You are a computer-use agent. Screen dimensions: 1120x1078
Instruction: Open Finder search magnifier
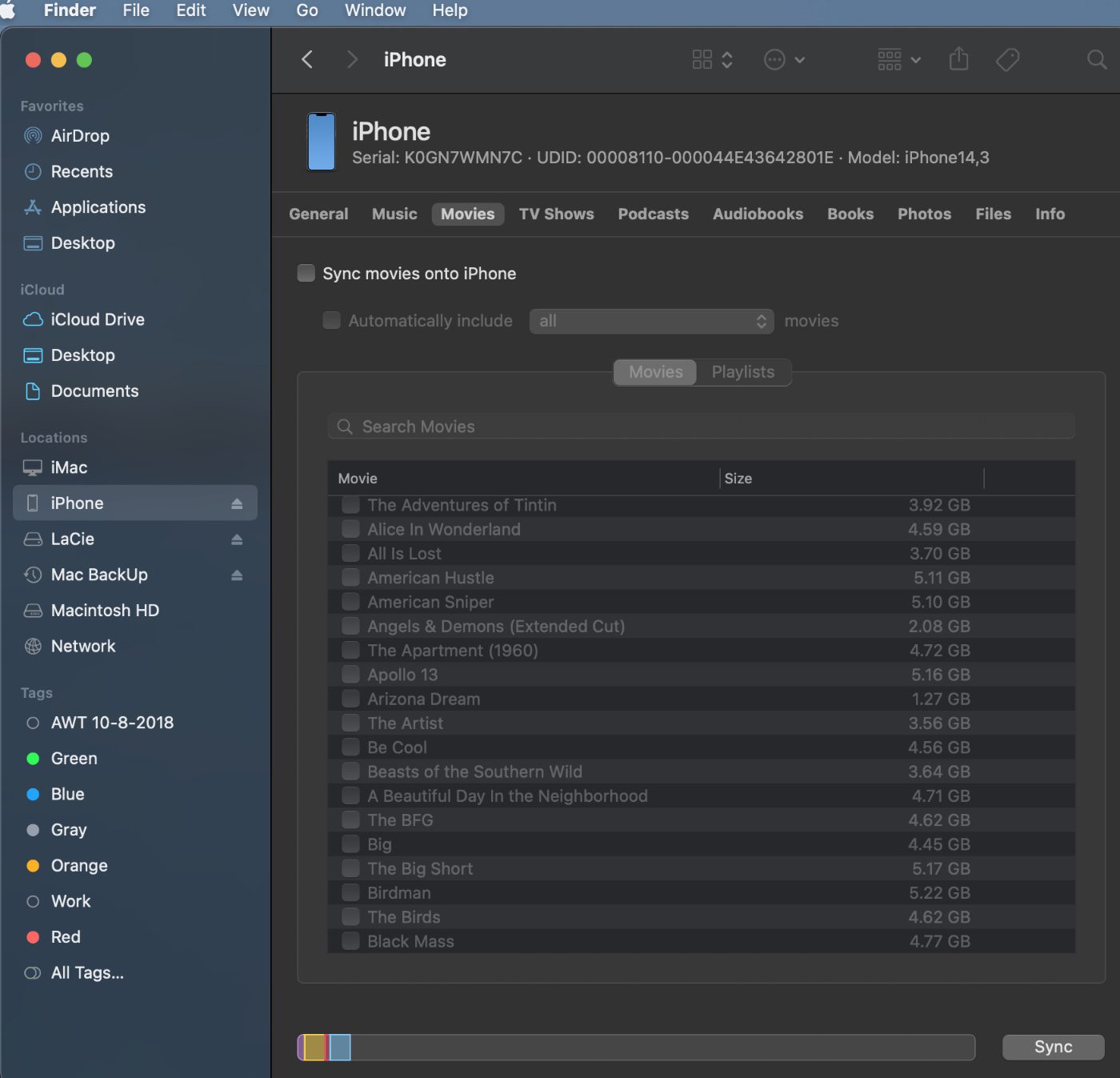(x=1097, y=59)
